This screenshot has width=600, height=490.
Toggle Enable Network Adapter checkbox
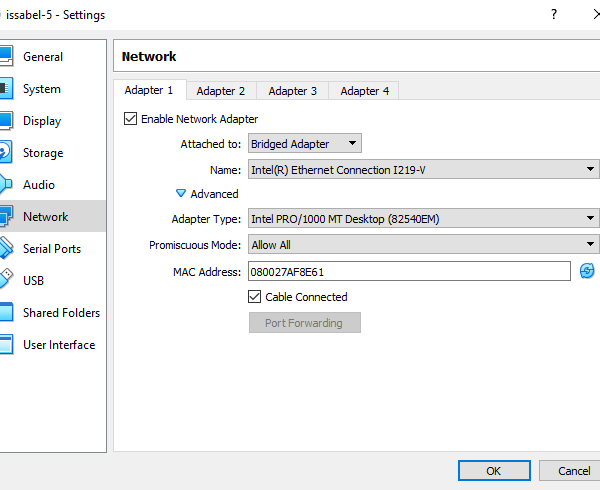[130, 119]
